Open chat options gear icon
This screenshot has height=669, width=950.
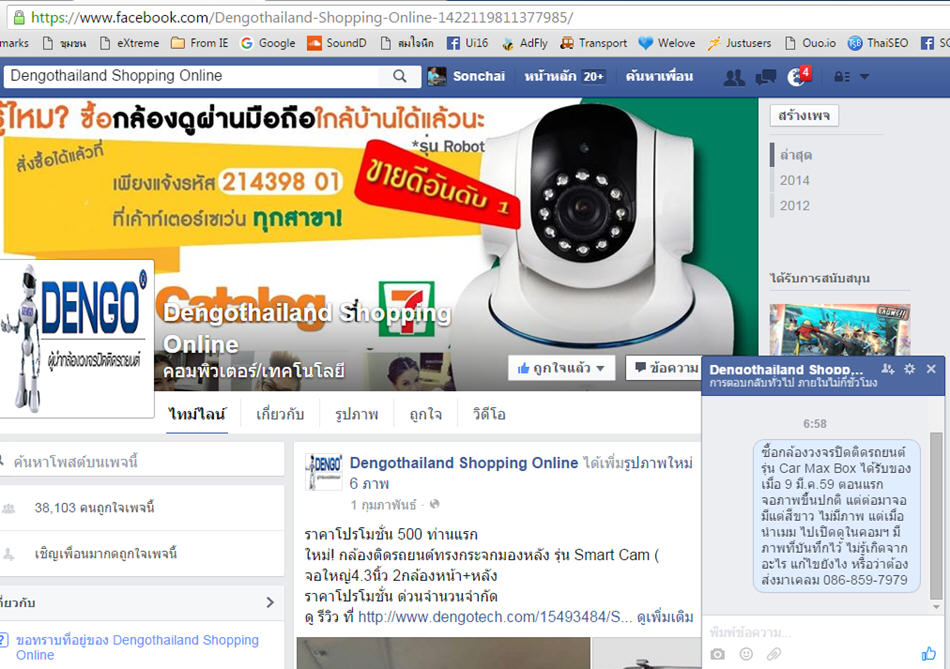pyautogui.click(x=909, y=368)
